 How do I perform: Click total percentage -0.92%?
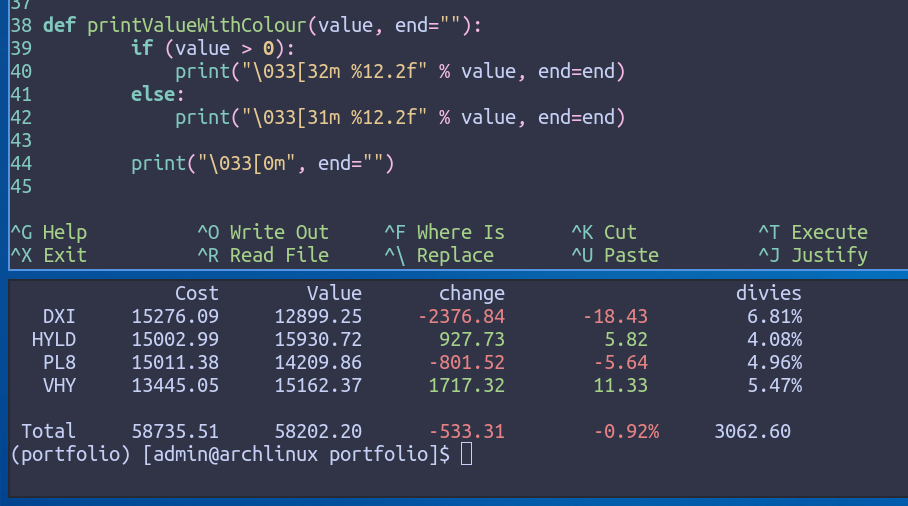(627, 431)
